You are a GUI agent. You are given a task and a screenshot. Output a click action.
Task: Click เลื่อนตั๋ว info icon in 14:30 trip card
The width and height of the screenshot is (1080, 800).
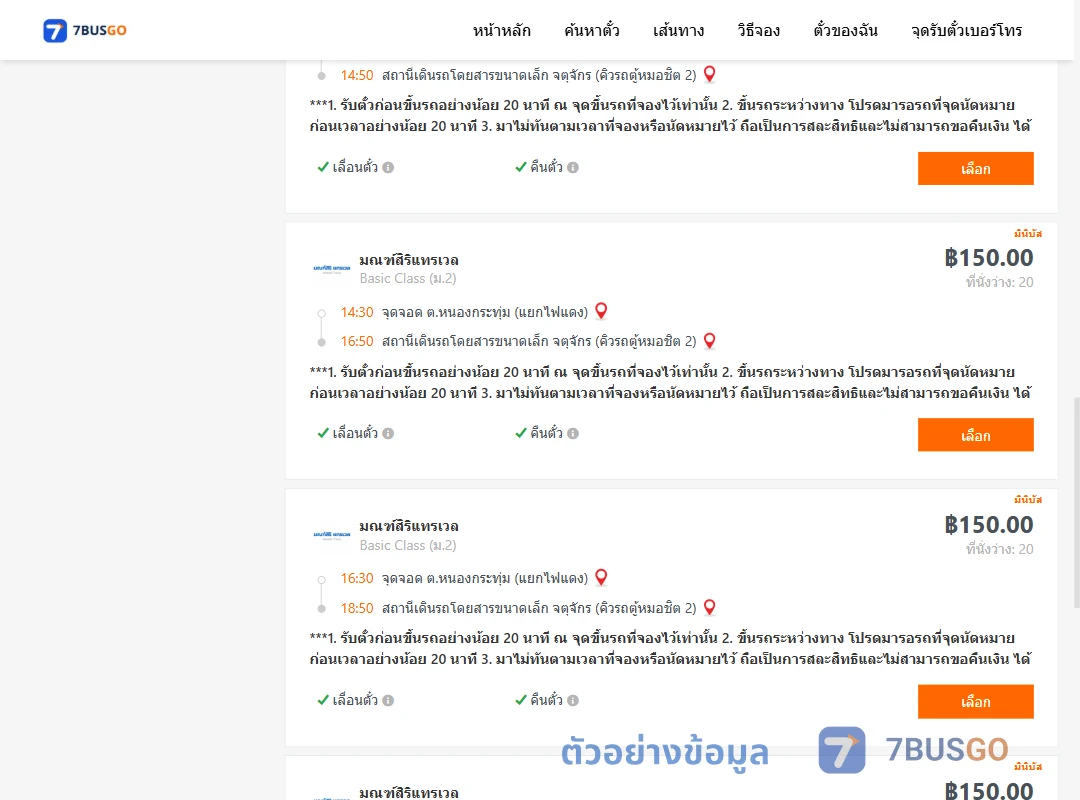(388, 433)
